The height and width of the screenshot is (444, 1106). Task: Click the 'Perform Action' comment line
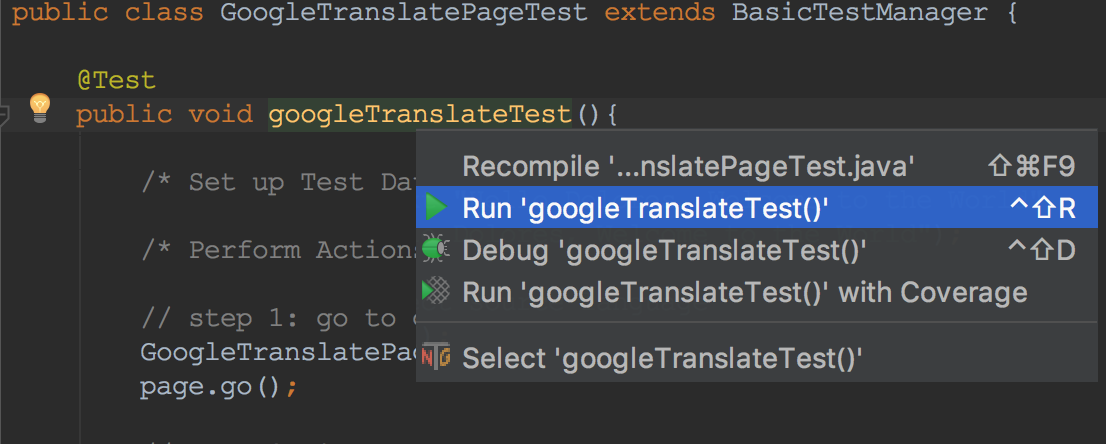tap(279, 251)
